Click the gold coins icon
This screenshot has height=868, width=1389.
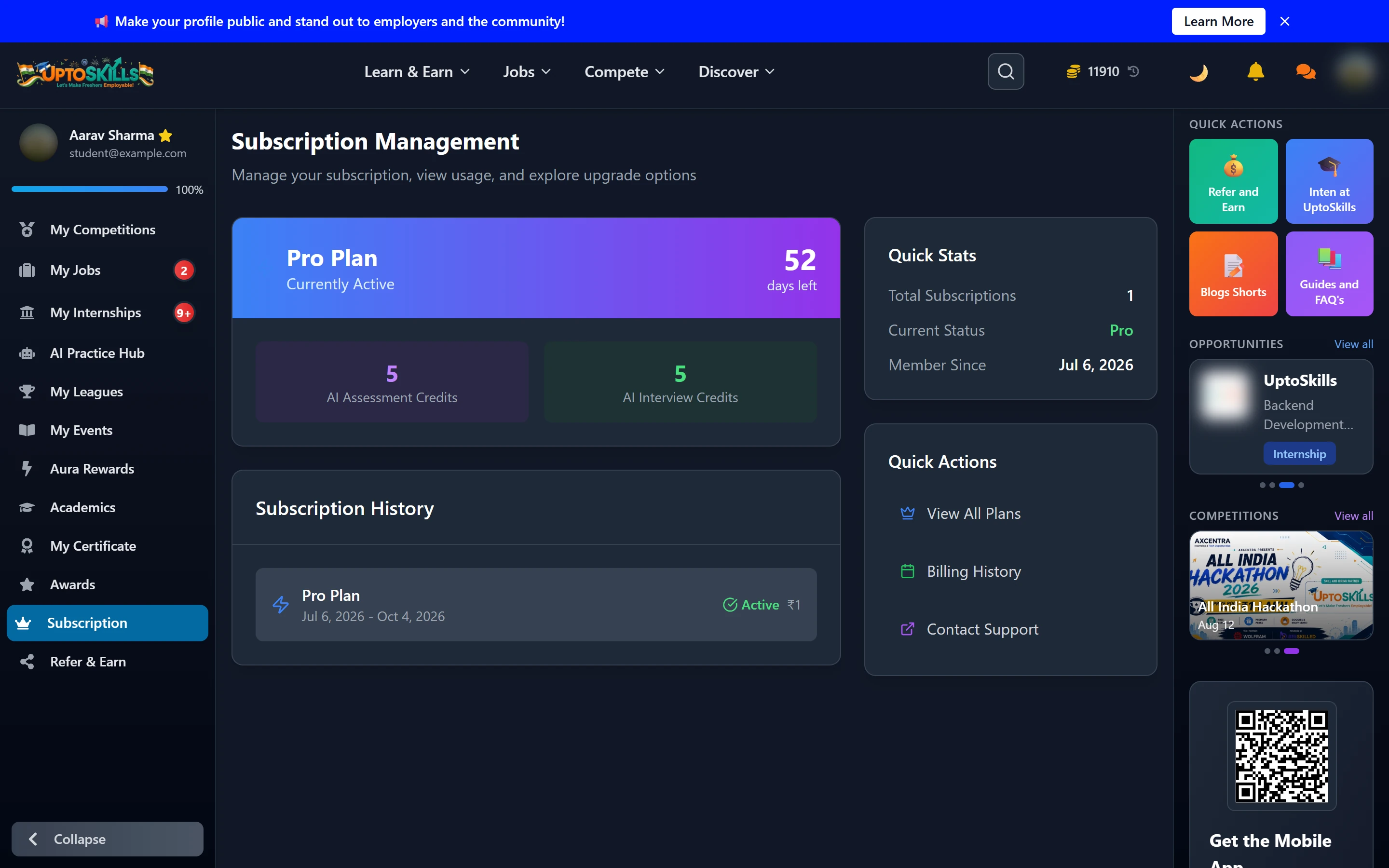pyautogui.click(x=1073, y=72)
